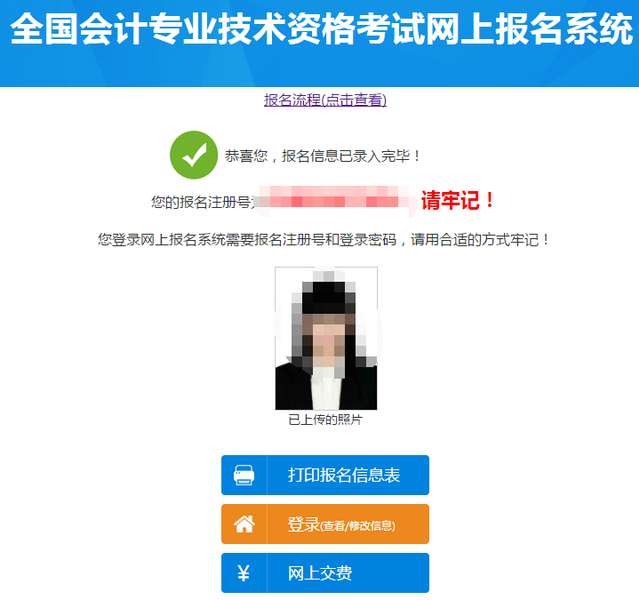Click the 点击查看 part of the process link
This screenshot has height=600, width=639.
(x=355, y=100)
